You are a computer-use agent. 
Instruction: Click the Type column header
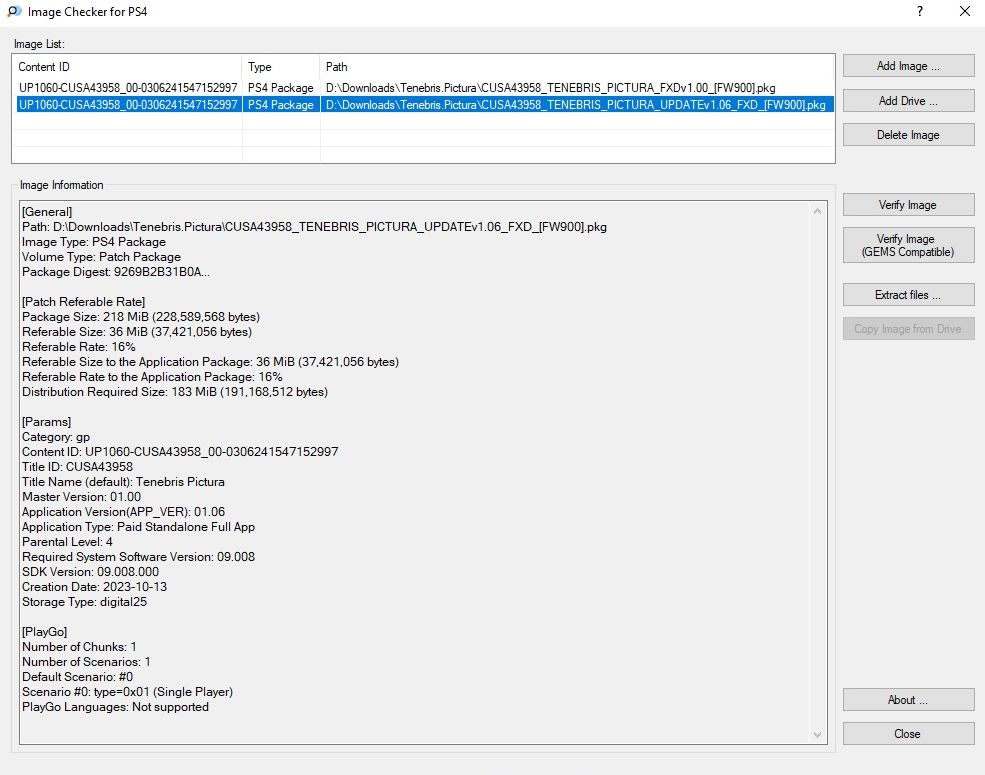point(280,67)
